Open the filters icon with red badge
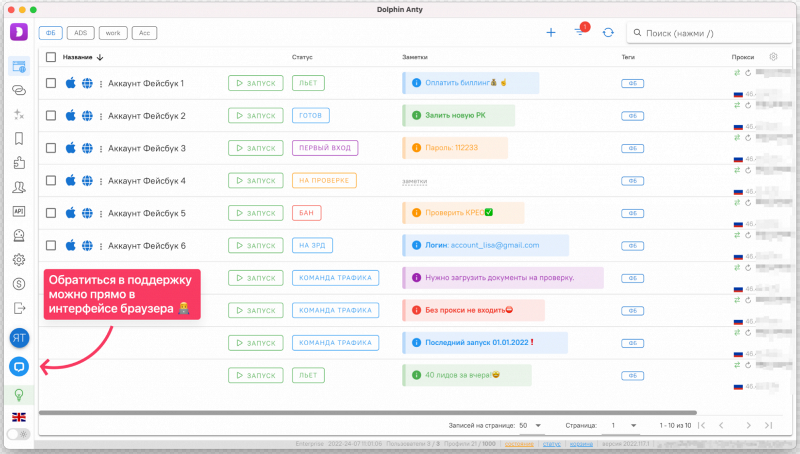 pos(580,31)
